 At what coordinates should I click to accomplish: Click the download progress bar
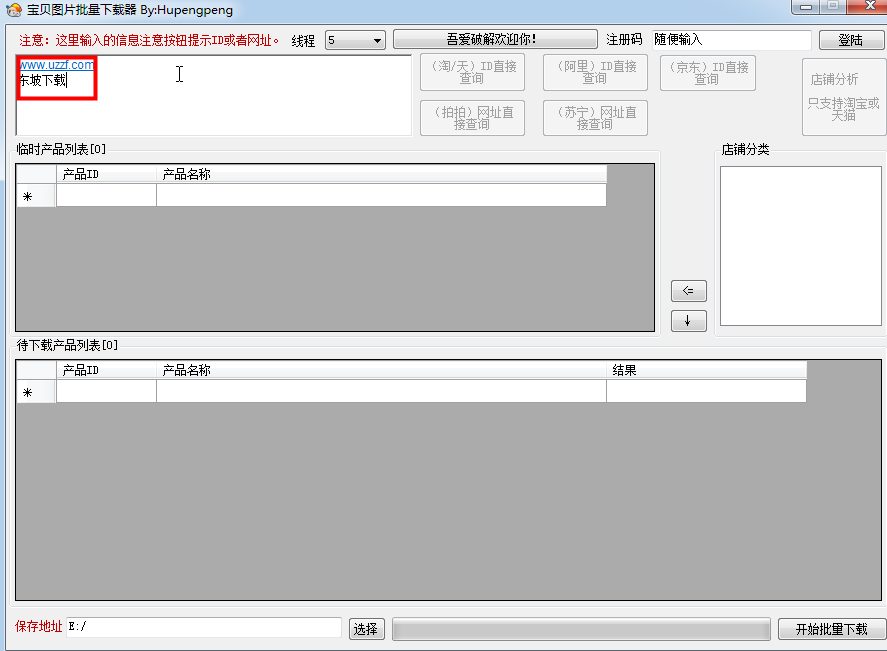[582, 629]
